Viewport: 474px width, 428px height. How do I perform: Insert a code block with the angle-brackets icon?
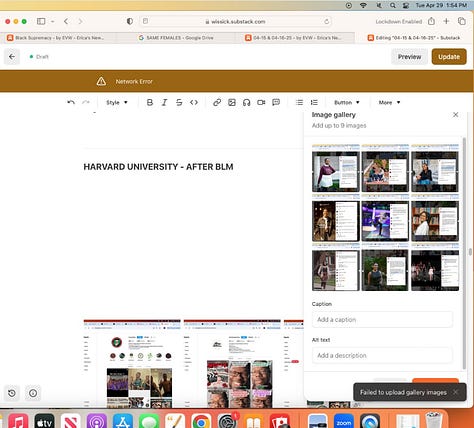click(194, 102)
